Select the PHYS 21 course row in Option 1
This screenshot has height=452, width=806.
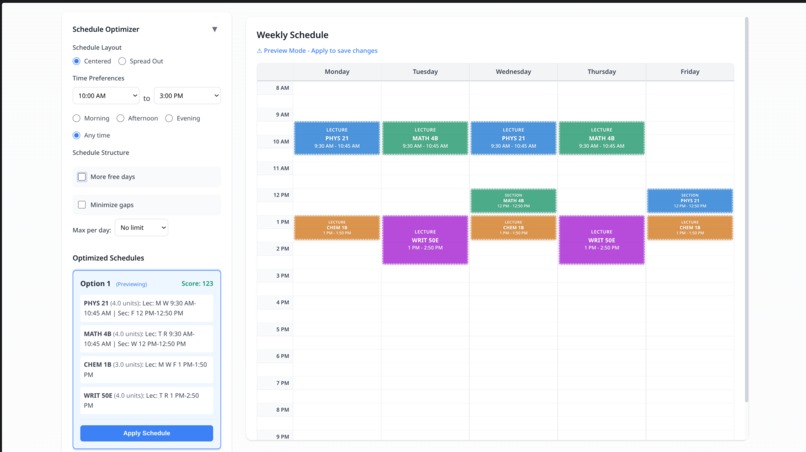coord(146,308)
